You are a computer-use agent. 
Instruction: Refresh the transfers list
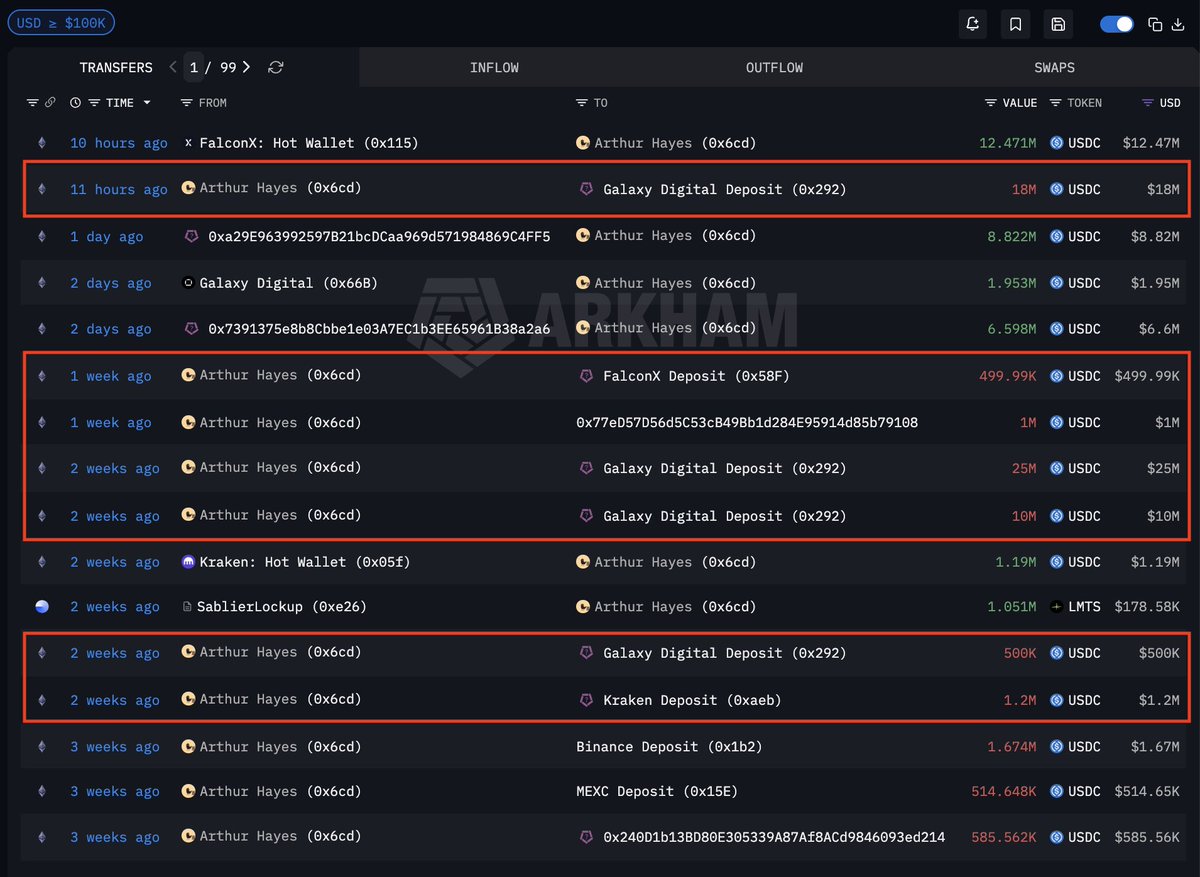pos(276,67)
